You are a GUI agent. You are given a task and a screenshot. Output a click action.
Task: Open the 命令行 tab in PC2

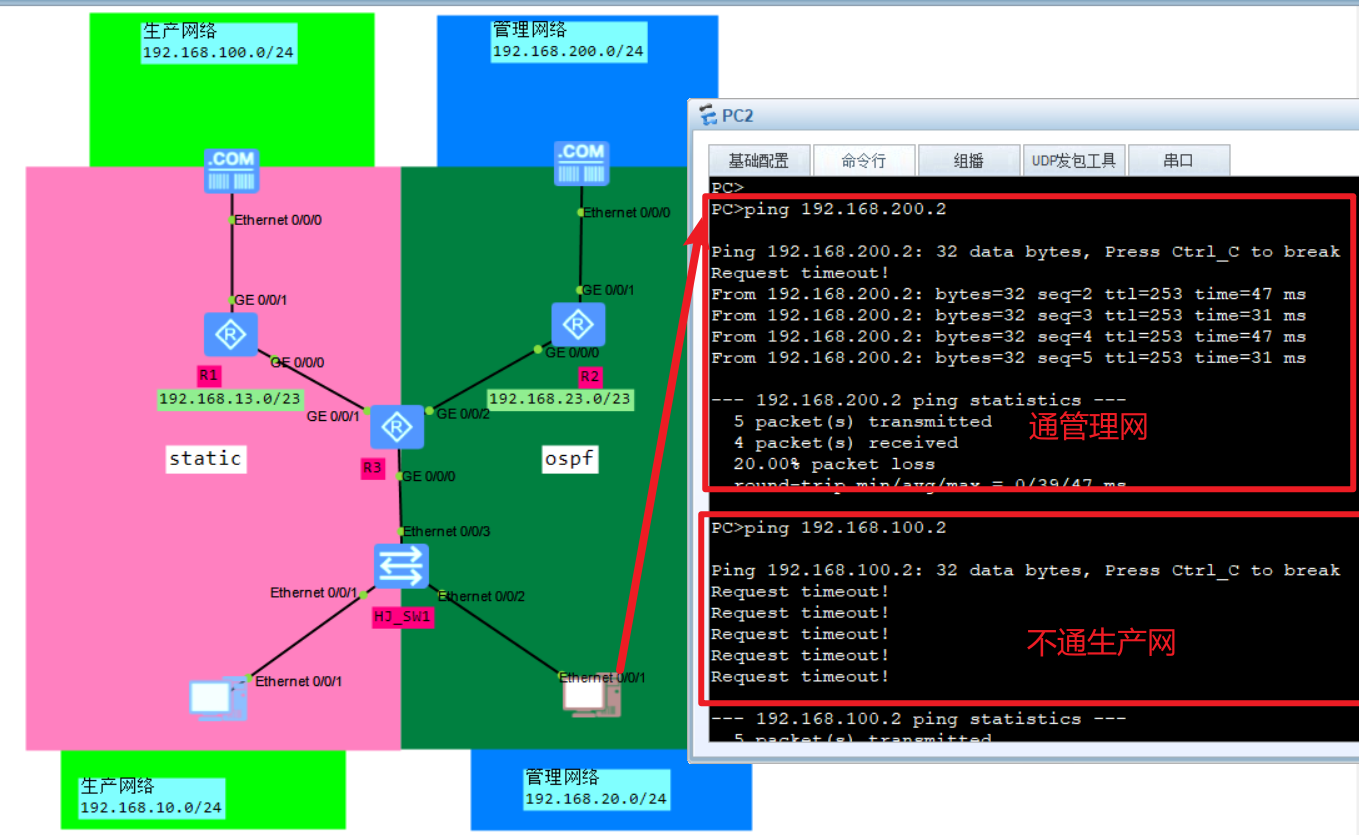tap(864, 160)
